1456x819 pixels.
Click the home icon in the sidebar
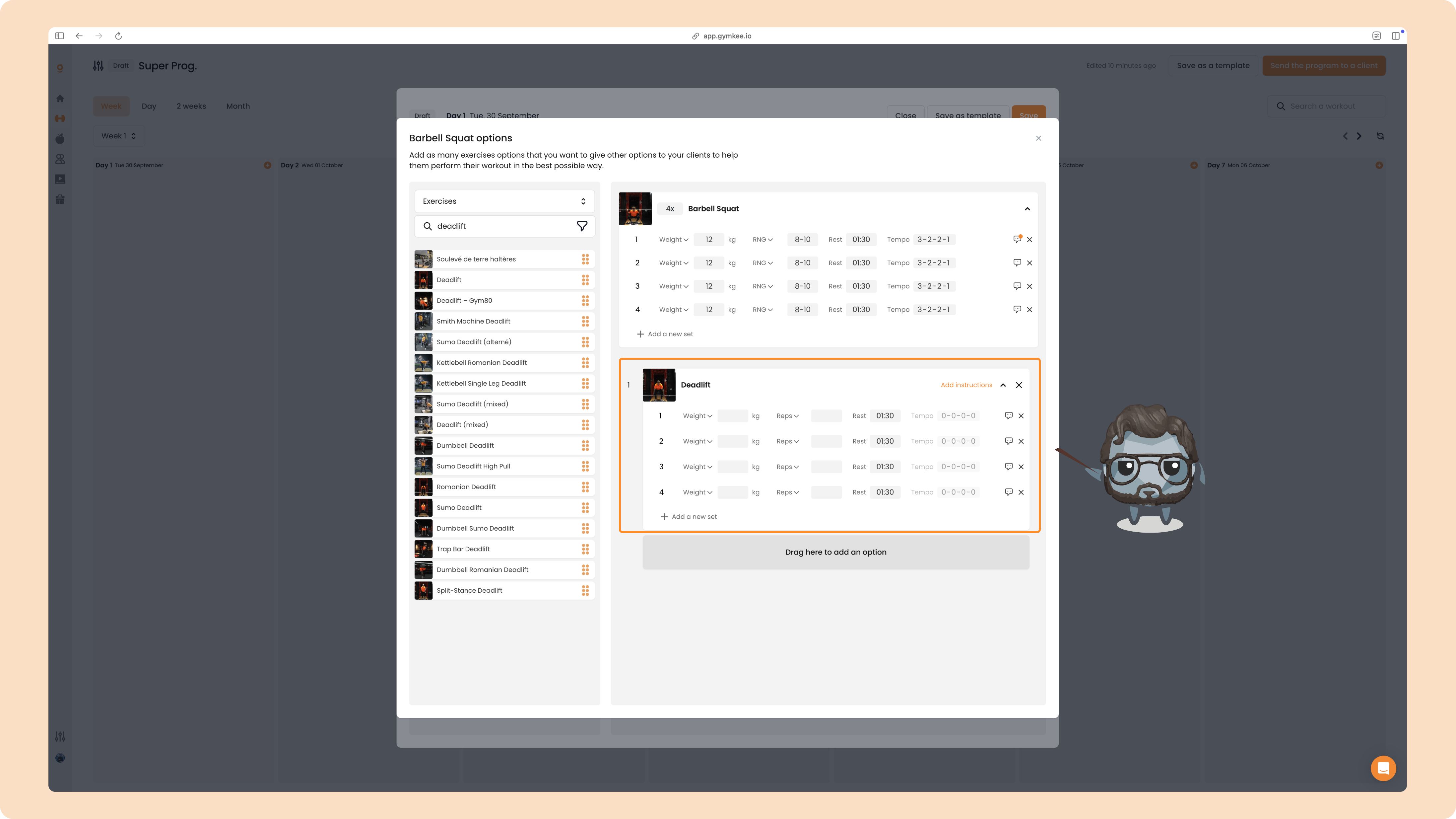pos(60,99)
